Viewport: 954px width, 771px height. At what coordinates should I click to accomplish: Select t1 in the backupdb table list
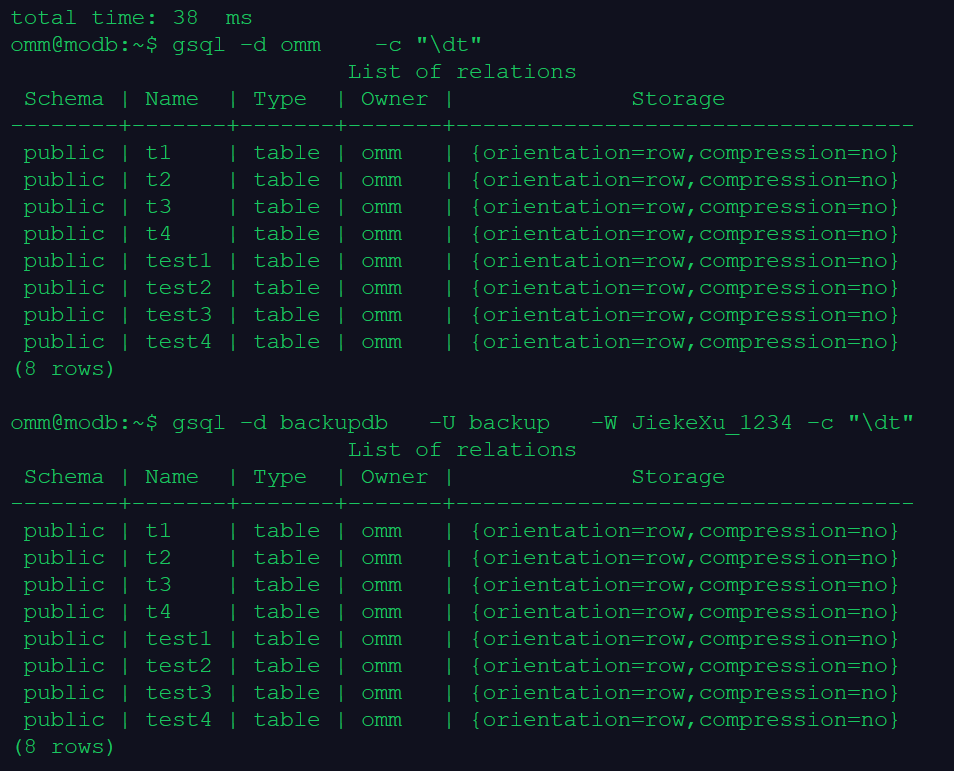tap(158, 531)
